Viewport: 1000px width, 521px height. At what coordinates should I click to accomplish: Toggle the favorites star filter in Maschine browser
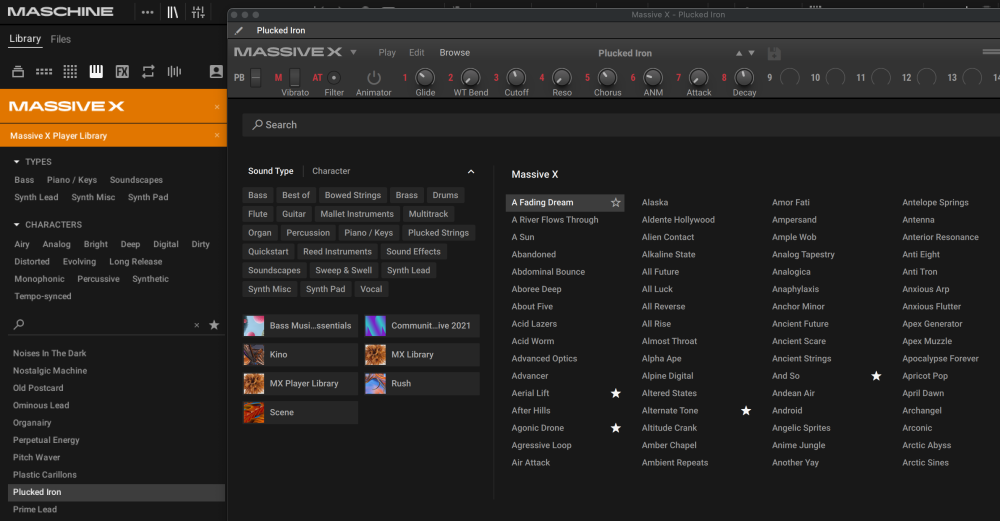pos(214,325)
